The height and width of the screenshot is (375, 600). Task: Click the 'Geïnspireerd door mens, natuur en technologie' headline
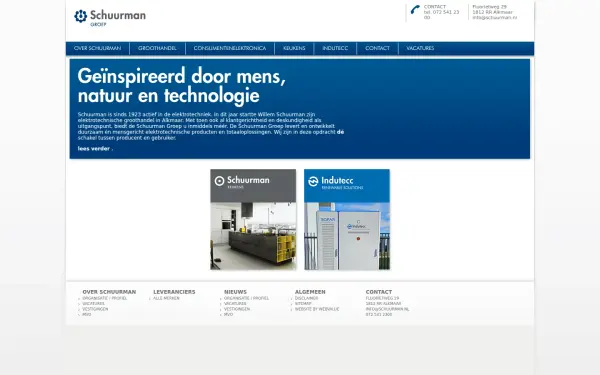[x=181, y=85]
